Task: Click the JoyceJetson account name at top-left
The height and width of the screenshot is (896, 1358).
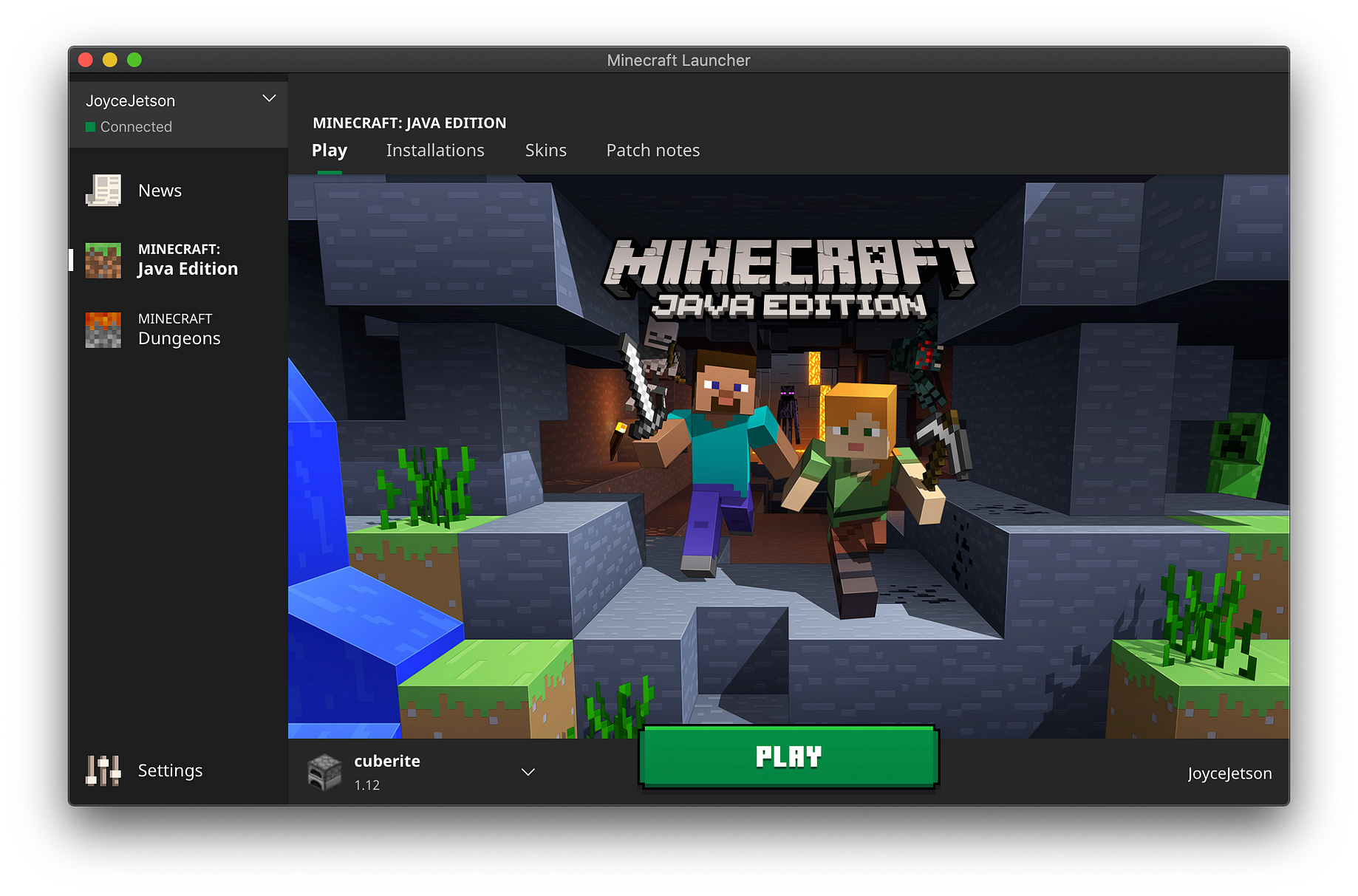Action: pos(131,100)
